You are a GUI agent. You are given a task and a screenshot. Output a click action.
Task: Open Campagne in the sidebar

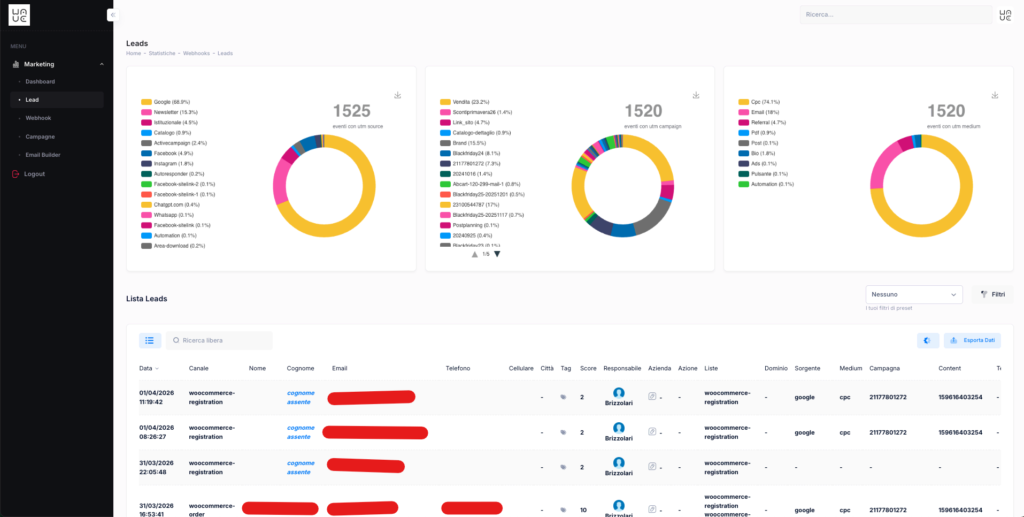[40, 136]
